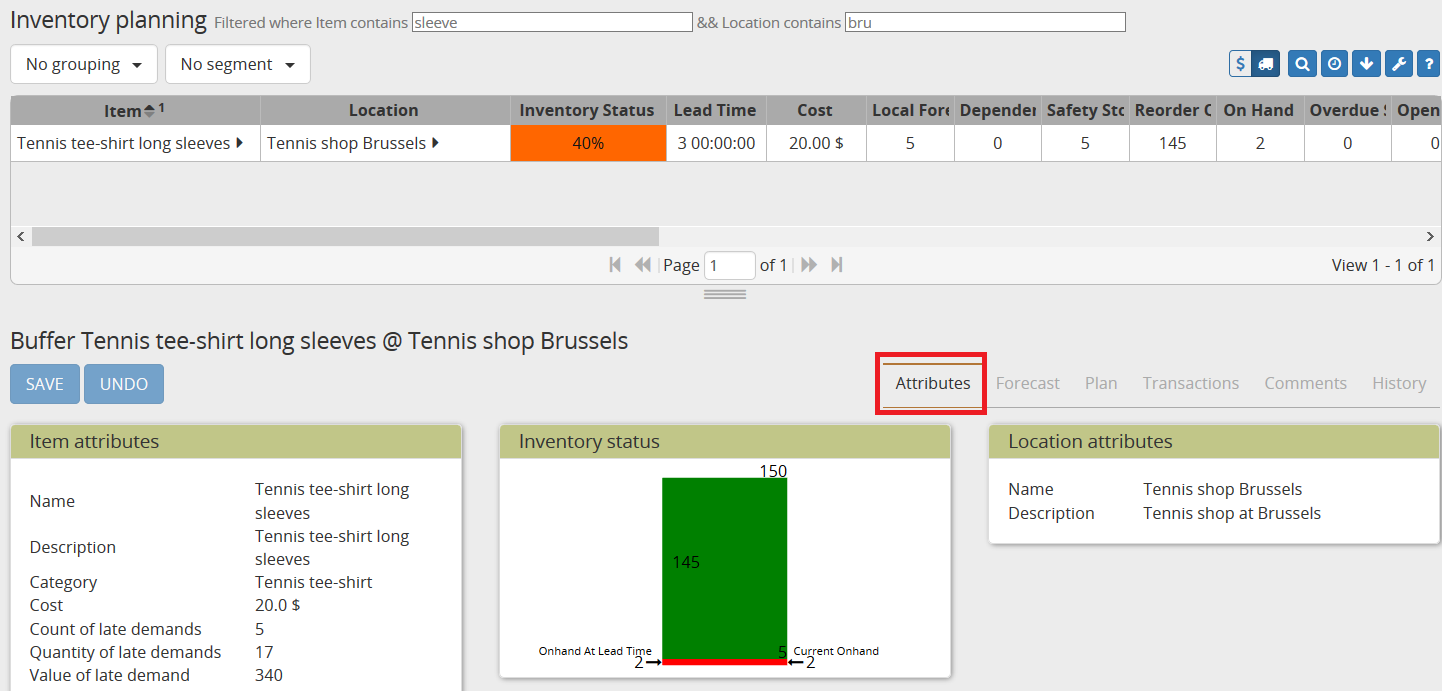Click the next page arrow icon

pos(808,264)
